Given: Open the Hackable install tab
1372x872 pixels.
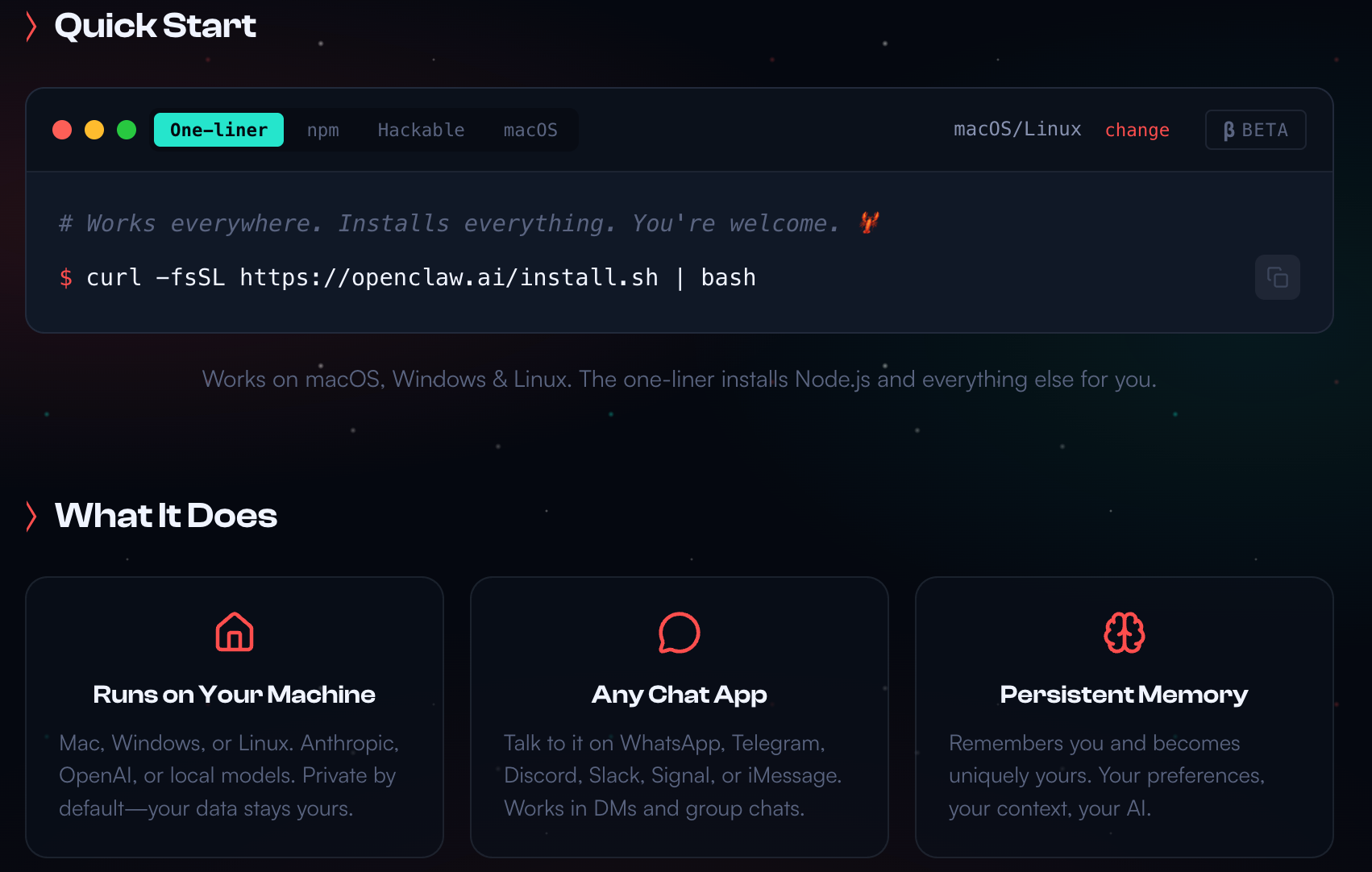Looking at the screenshot, I should [421, 130].
